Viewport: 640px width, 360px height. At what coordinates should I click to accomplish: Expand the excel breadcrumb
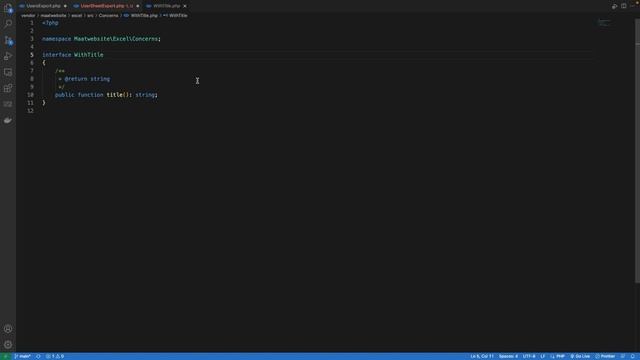pos(77,16)
